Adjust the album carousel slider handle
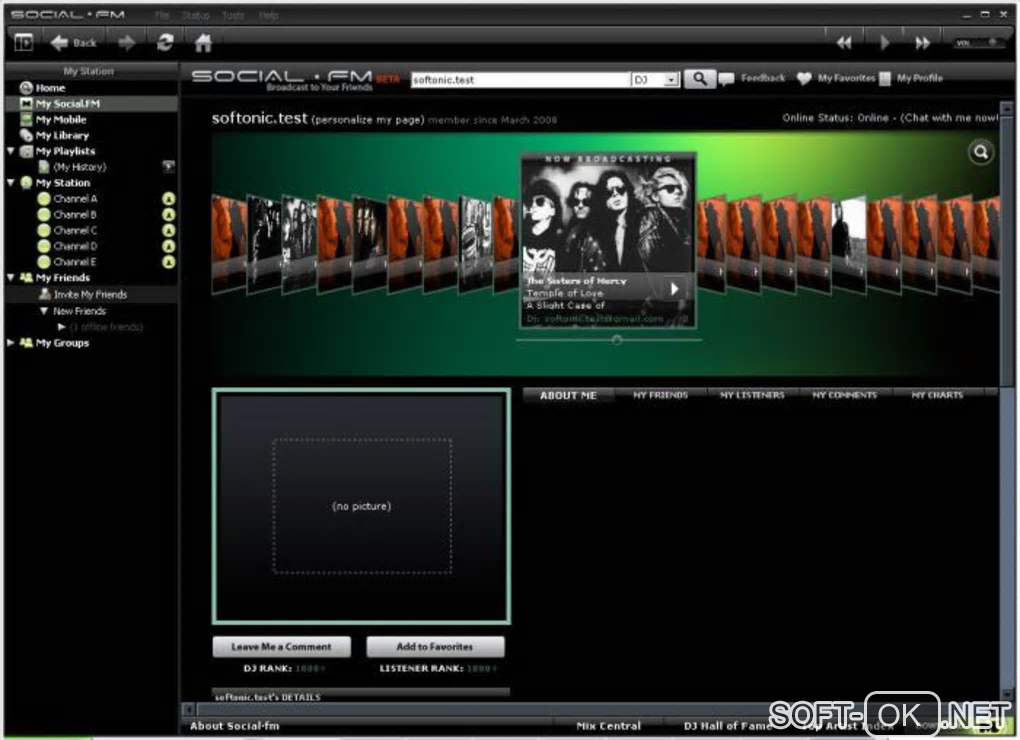This screenshot has width=1020, height=740. 617,340
